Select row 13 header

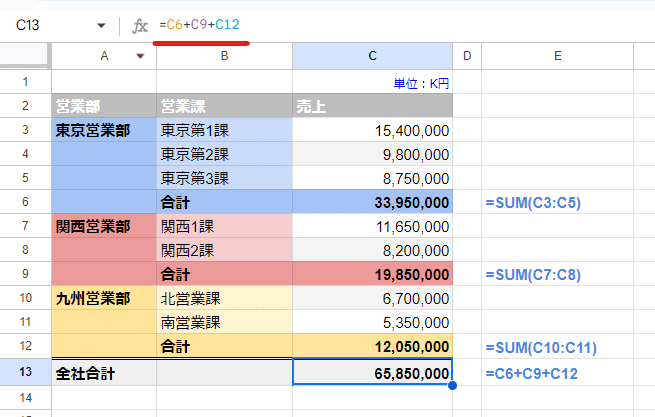tap(25, 372)
